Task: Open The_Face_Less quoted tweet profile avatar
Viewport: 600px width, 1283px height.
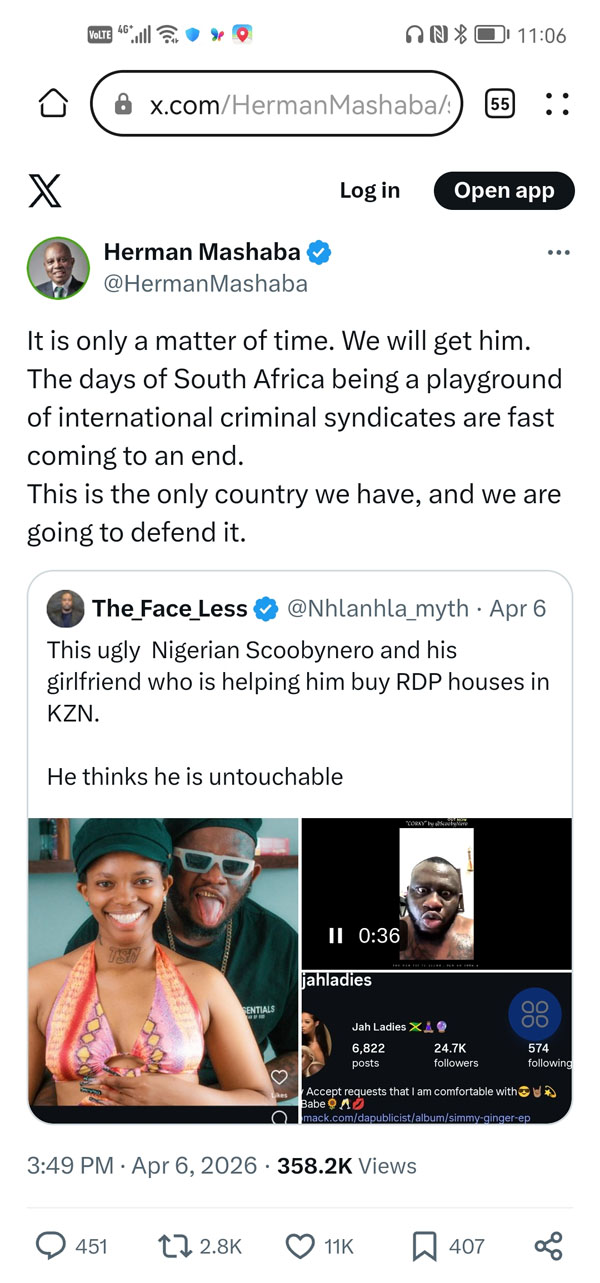Action: 66,608
